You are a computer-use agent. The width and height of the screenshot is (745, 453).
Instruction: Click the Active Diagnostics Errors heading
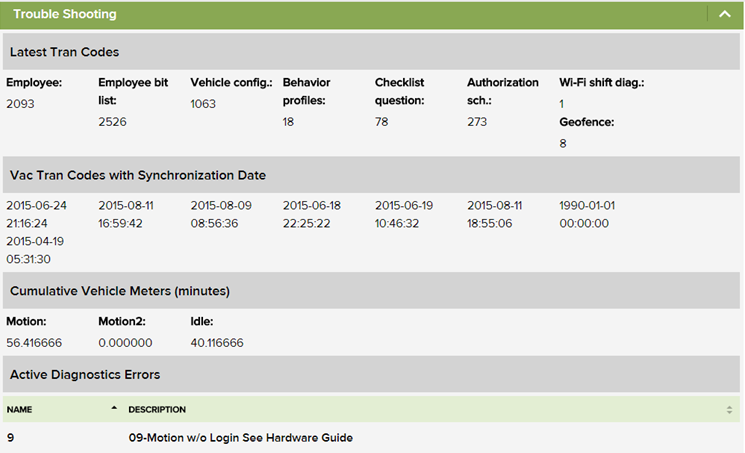[84, 375]
